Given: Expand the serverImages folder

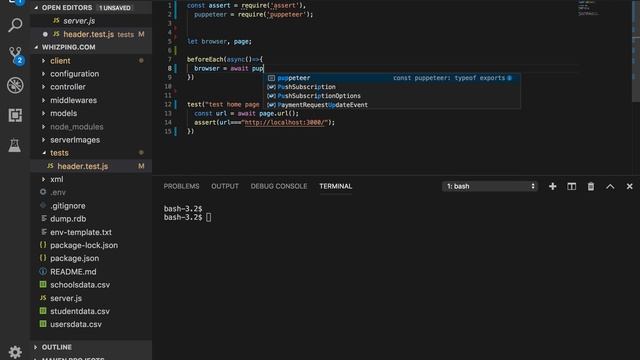Looking at the screenshot, I should point(44,140).
